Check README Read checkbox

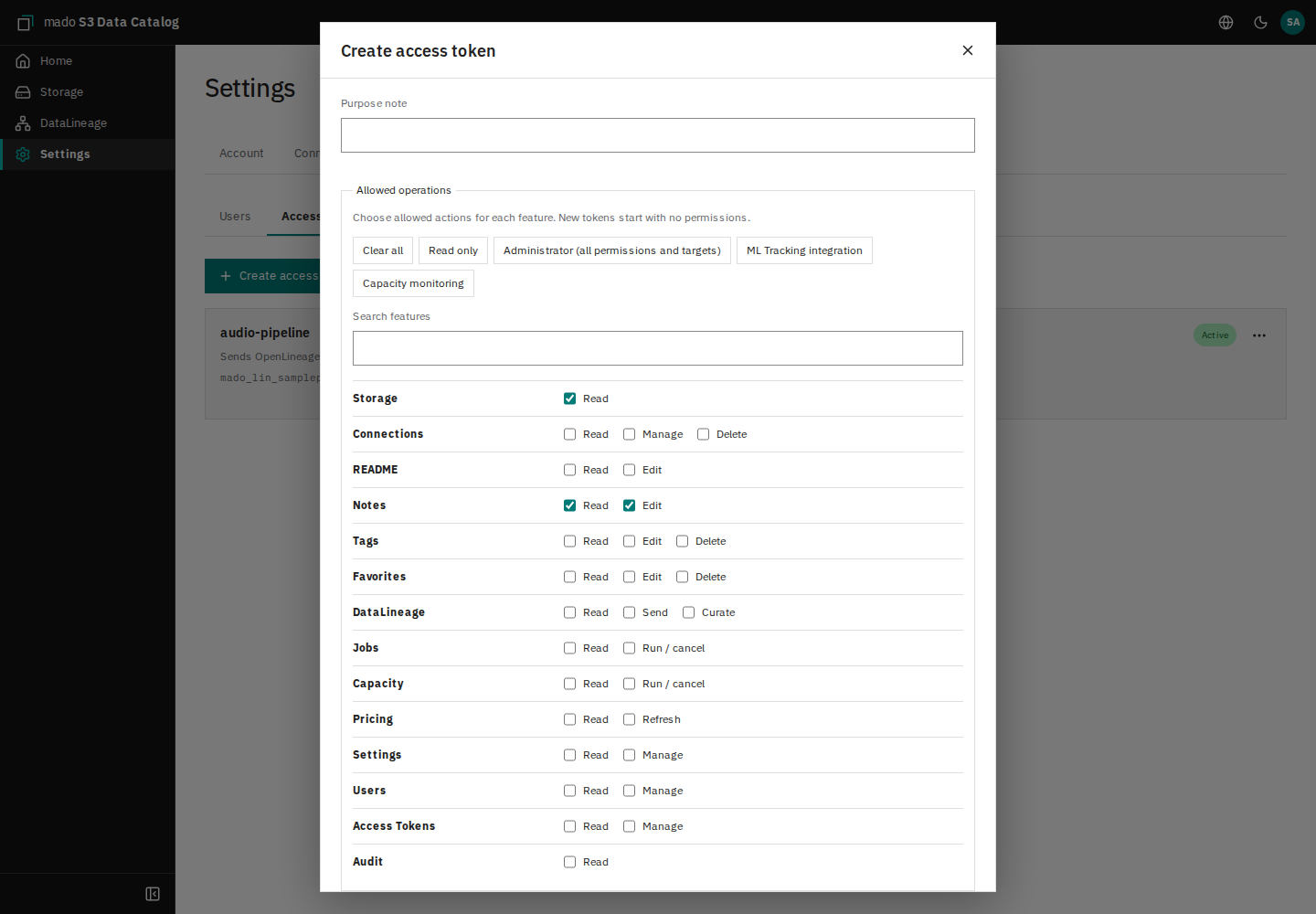click(x=569, y=470)
